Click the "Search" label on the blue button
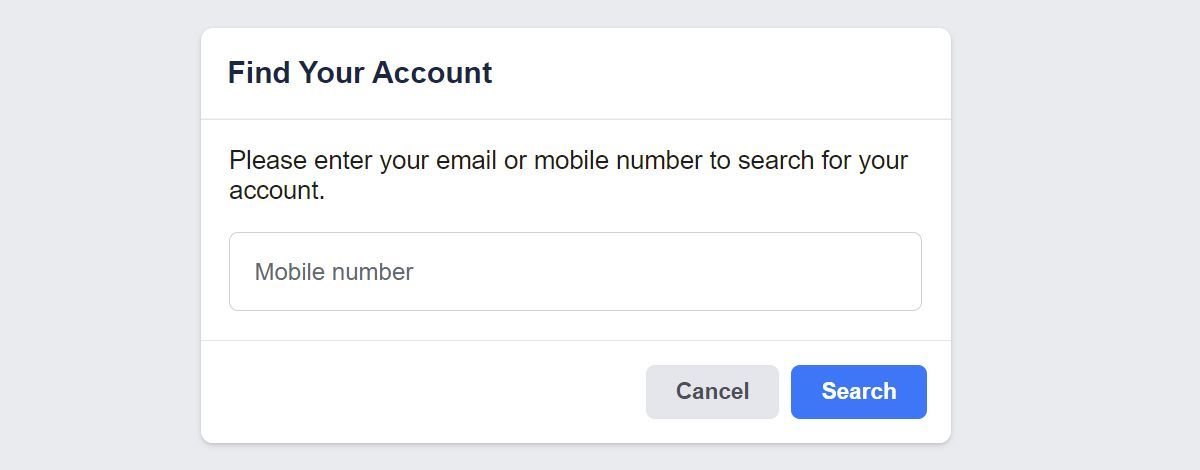Image resolution: width=1200 pixels, height=470 pixels. 858,392
